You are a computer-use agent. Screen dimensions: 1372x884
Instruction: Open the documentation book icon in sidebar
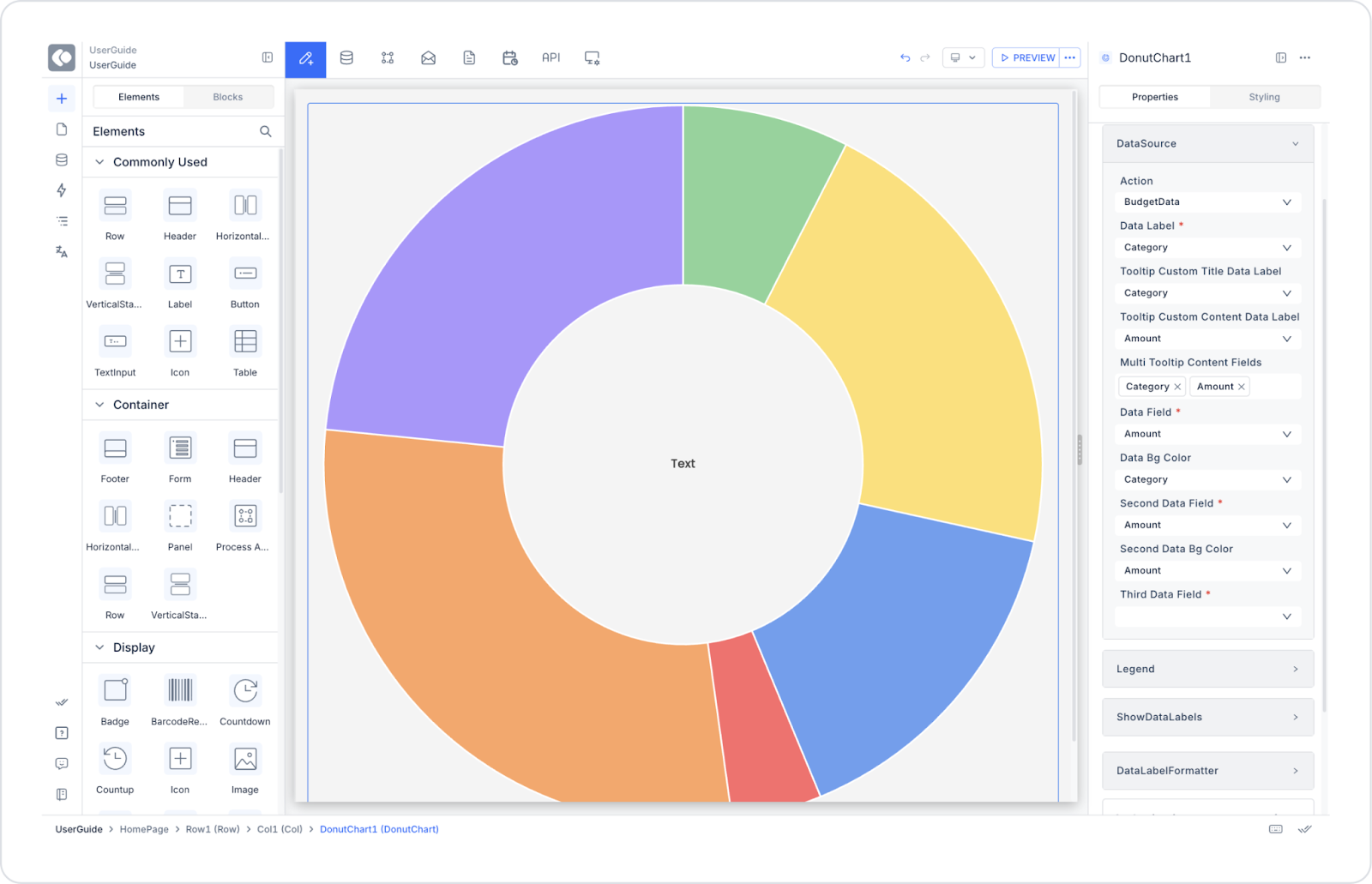tap(62, 794)
